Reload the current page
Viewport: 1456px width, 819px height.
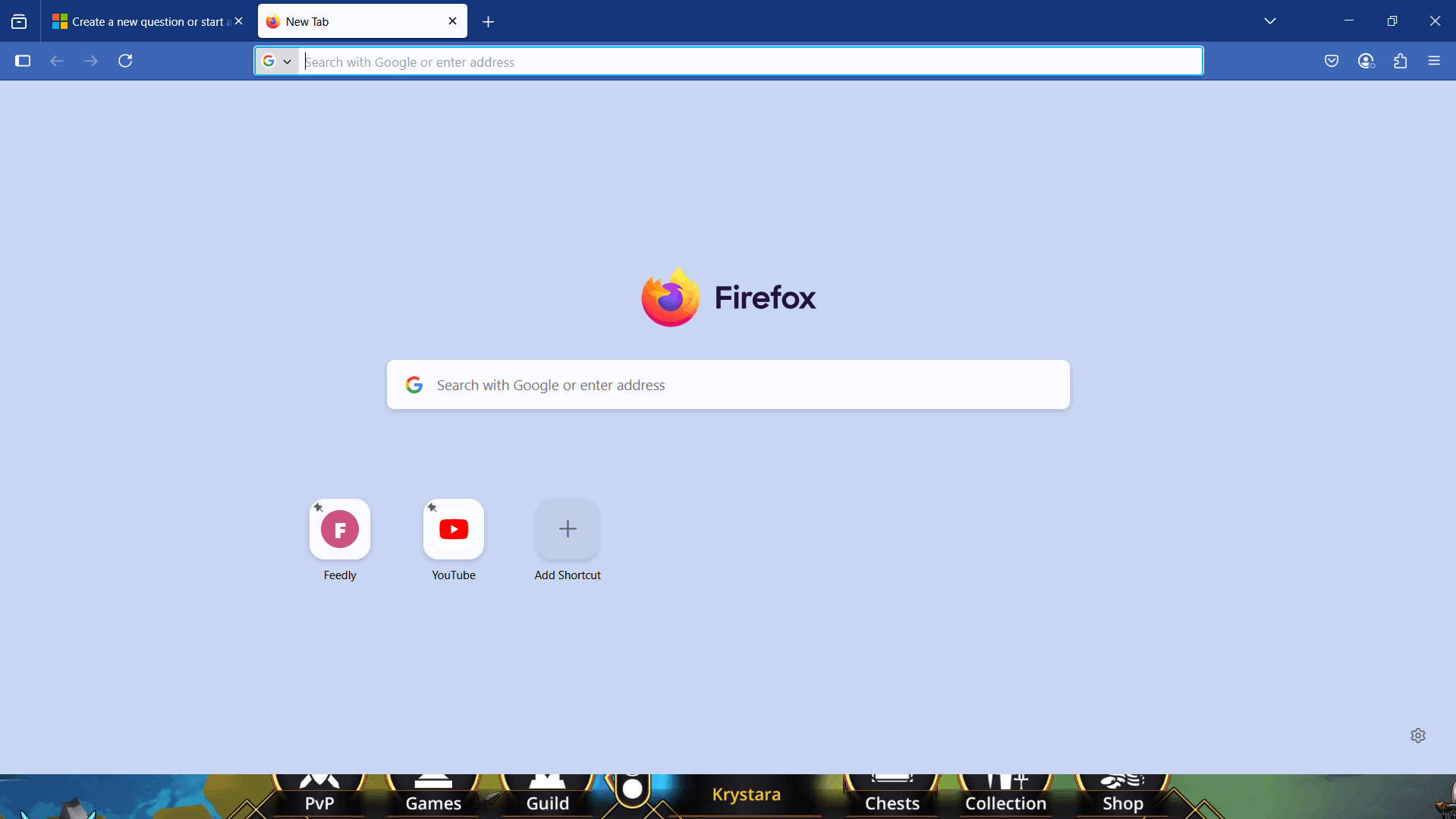[126, 61]
